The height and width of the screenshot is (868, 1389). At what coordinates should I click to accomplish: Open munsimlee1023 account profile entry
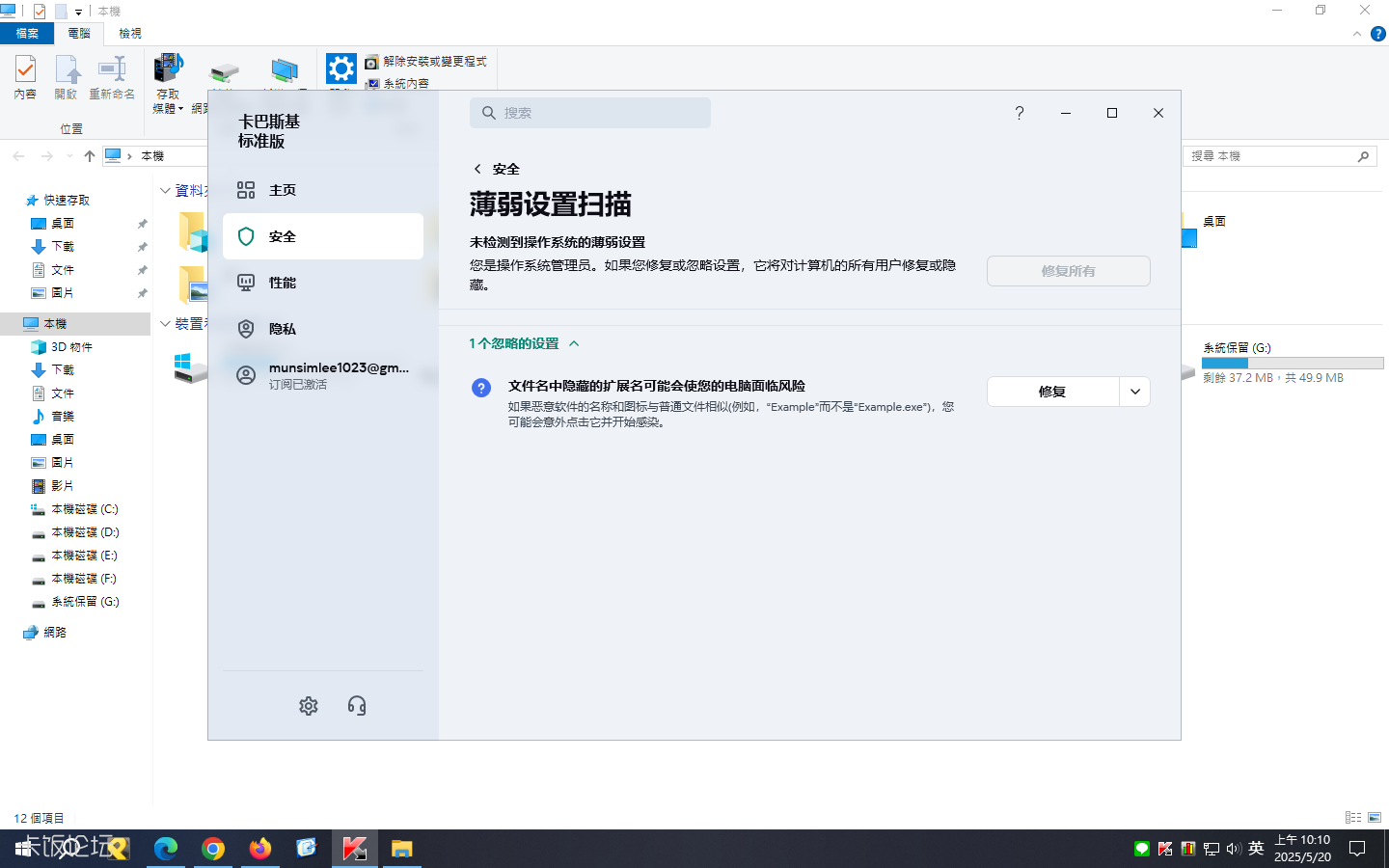[x=323, y=375]
